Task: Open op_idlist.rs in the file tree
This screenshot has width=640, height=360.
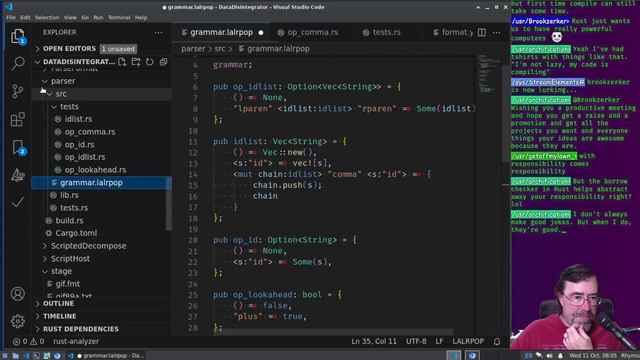Action: click(x=85, y=157)
